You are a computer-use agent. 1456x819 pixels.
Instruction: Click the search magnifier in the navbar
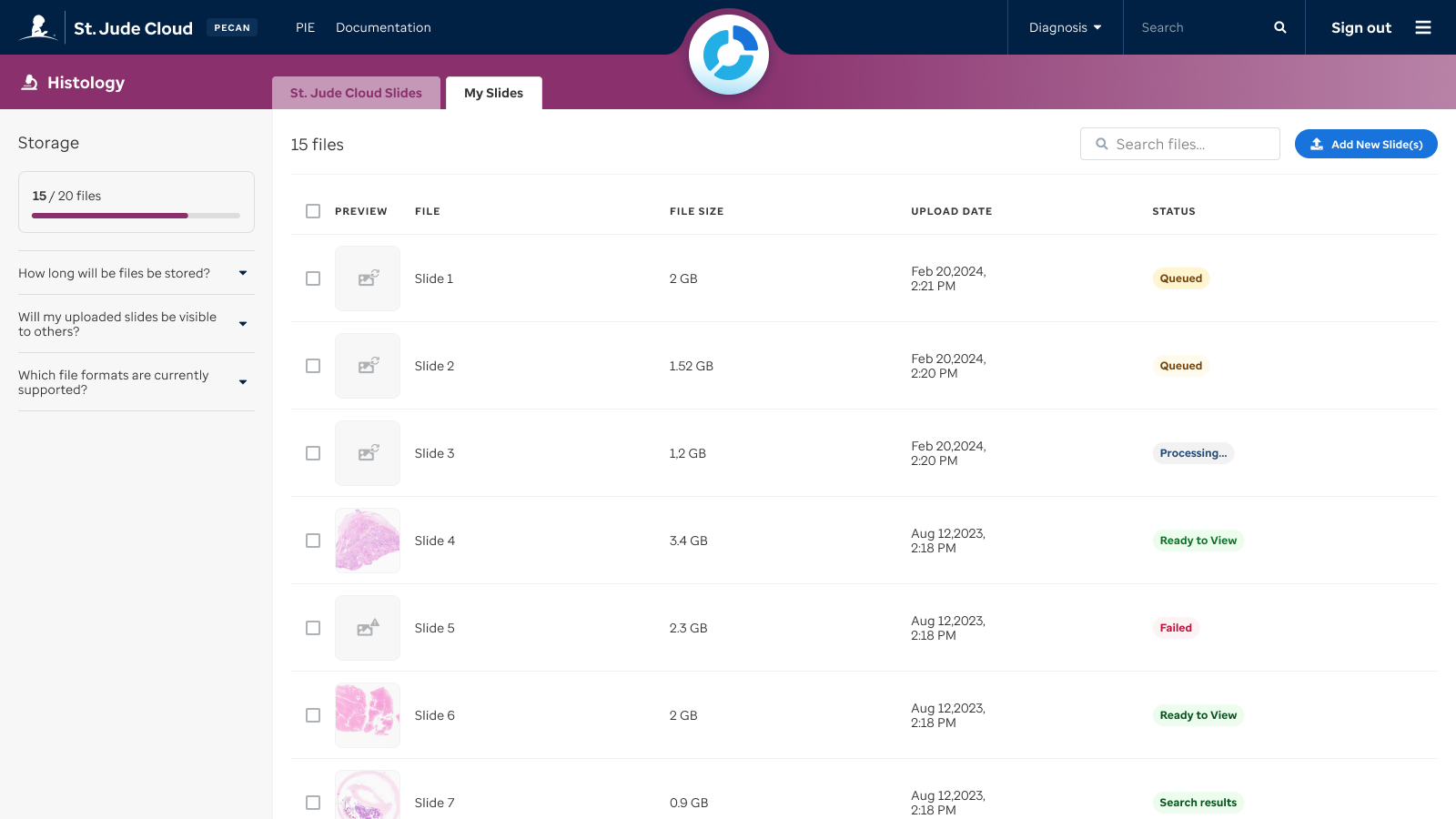click(x=1279, y=27)
